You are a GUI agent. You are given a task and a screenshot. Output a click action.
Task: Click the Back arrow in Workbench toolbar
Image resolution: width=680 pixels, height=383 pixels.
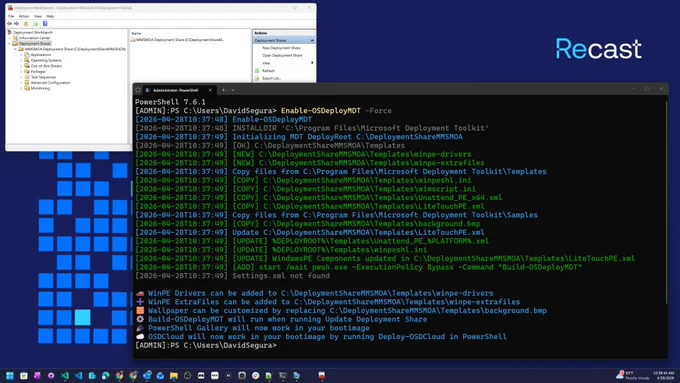click(10, 23)
